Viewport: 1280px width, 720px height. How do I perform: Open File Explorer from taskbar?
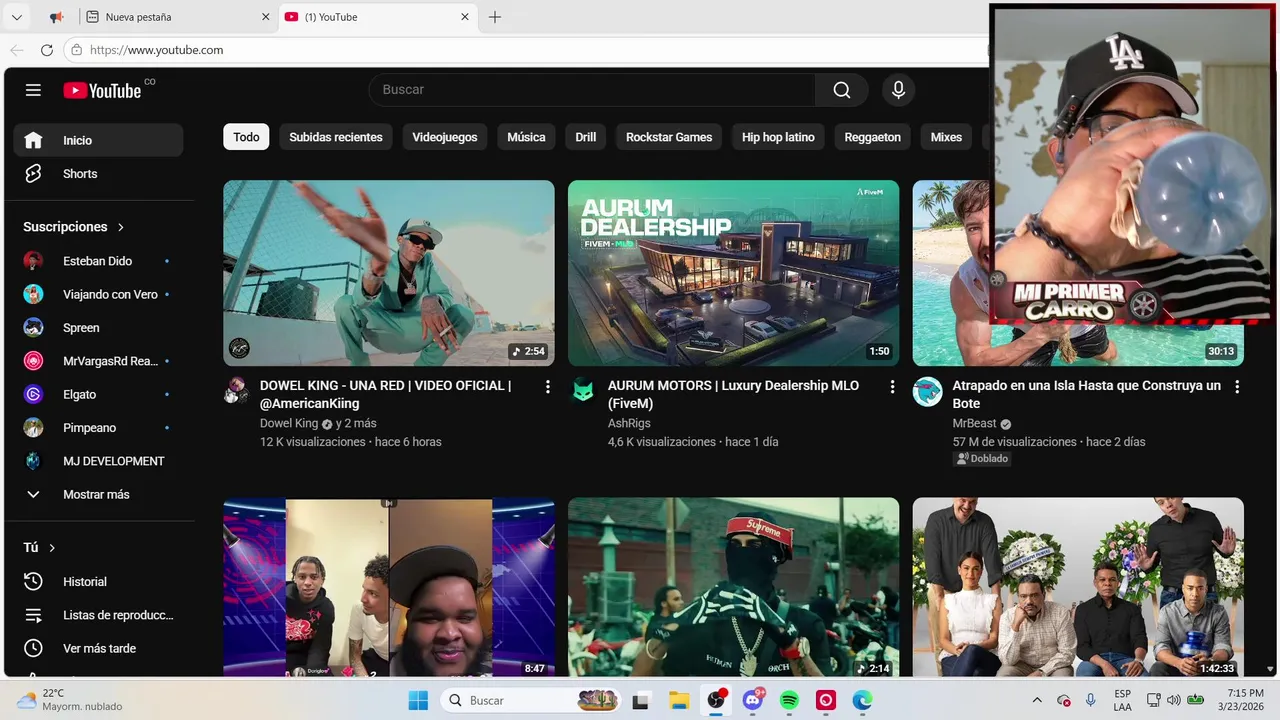(x=678, y=701)
